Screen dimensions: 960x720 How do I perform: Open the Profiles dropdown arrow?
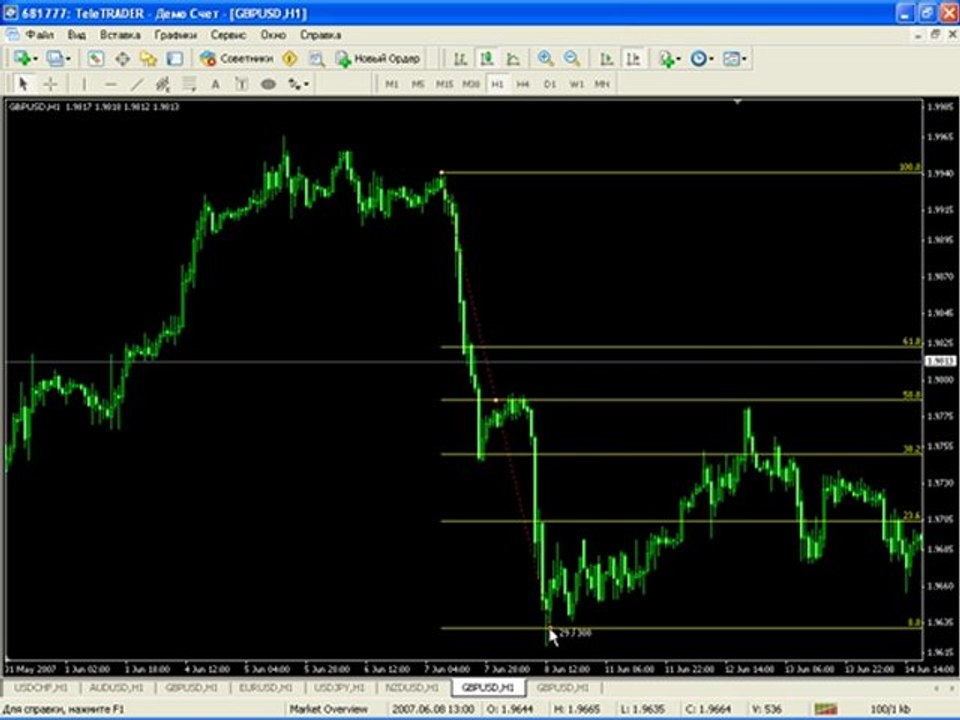[x=68, y=59]
